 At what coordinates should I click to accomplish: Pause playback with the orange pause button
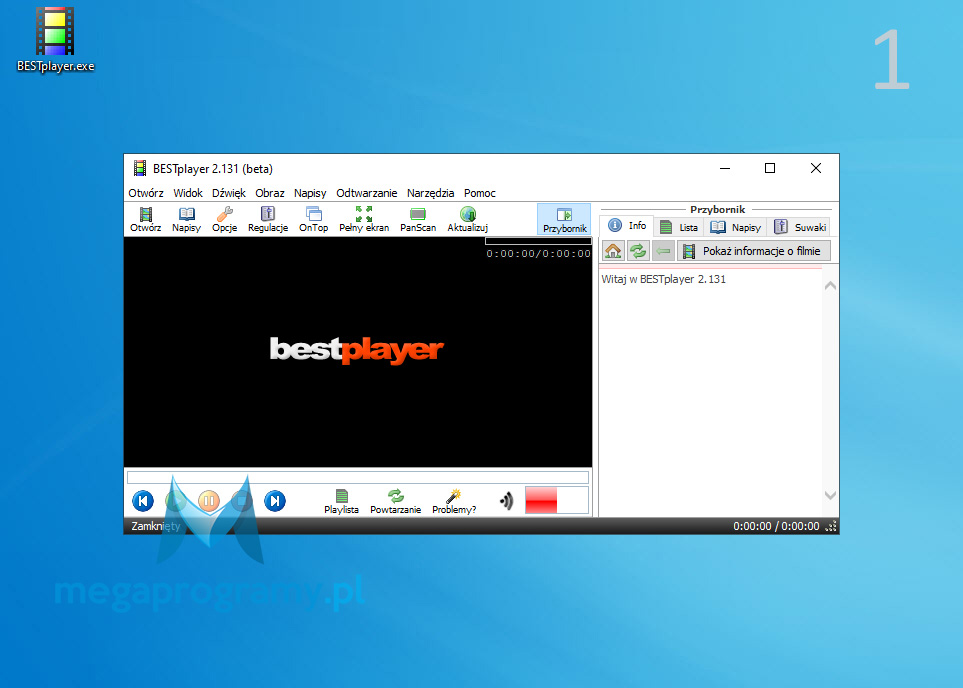click(x=209, y=501)
